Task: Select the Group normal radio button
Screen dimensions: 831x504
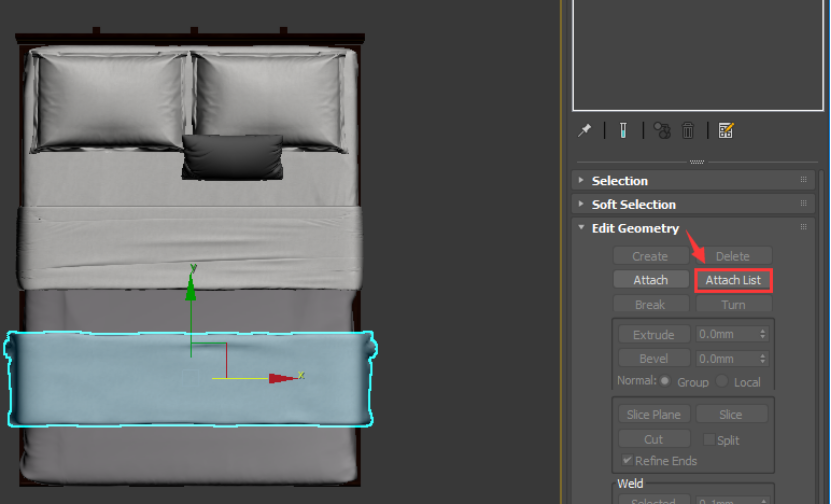Action: tap(666, 382)
